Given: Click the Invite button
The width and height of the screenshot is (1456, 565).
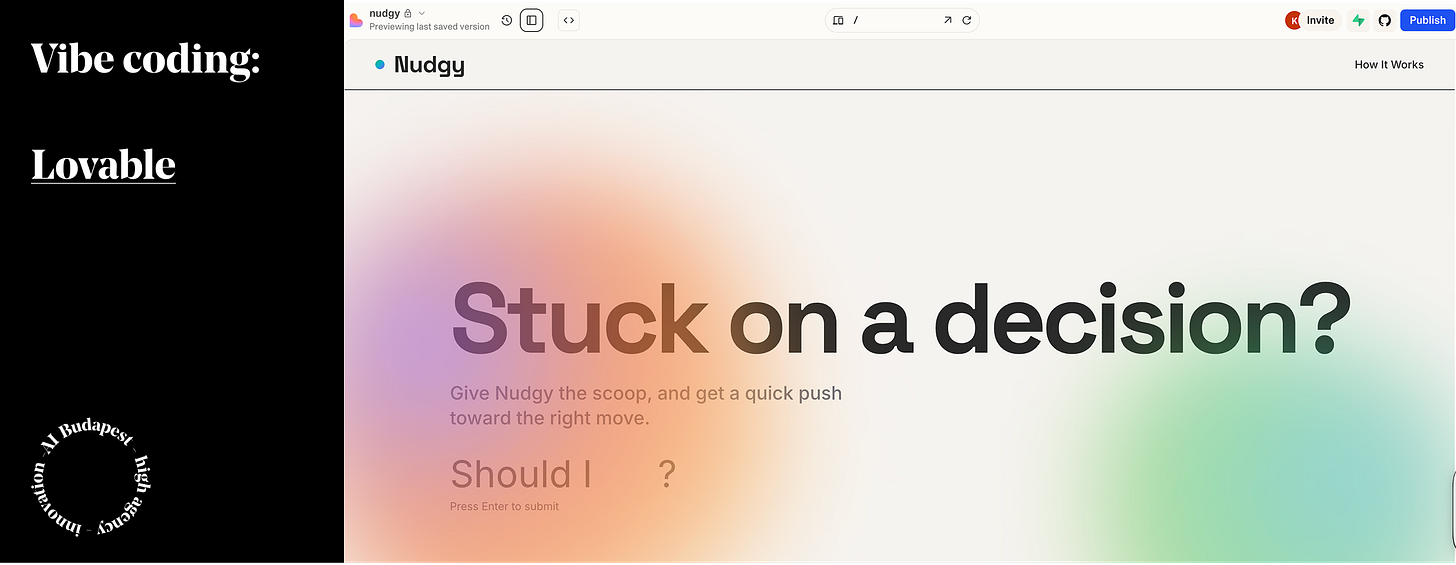Looking at the screenshot, I should [1320, 20].
